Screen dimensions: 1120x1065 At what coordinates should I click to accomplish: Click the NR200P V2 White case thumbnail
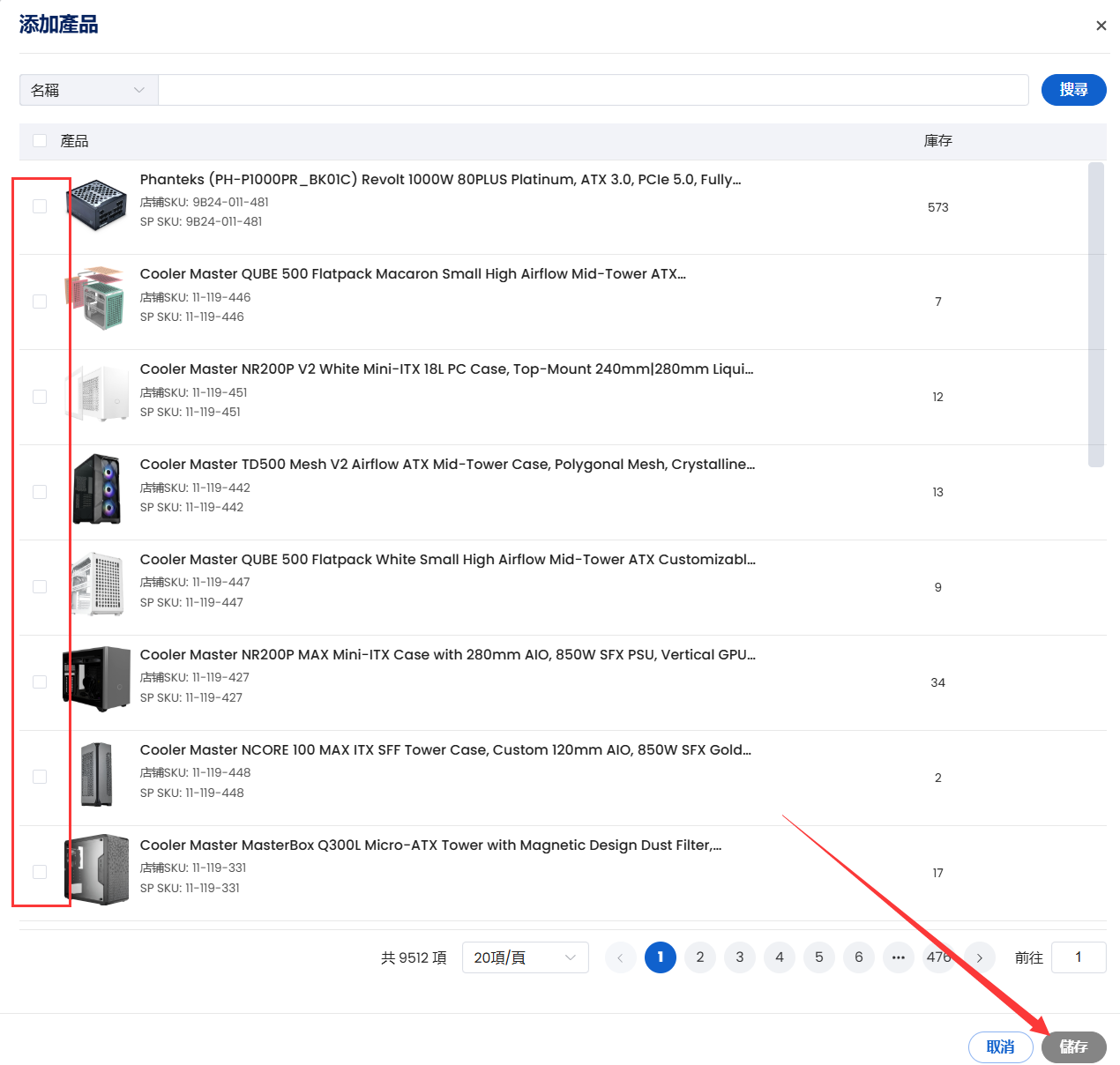pyautogui.click(x=97, y=394)
